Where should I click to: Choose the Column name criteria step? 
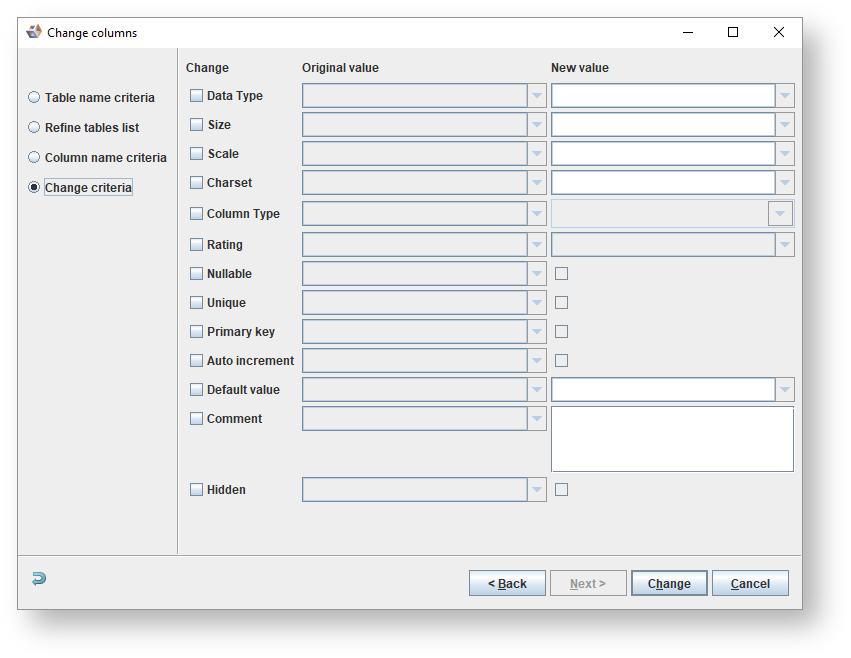[x=34, y=158]
